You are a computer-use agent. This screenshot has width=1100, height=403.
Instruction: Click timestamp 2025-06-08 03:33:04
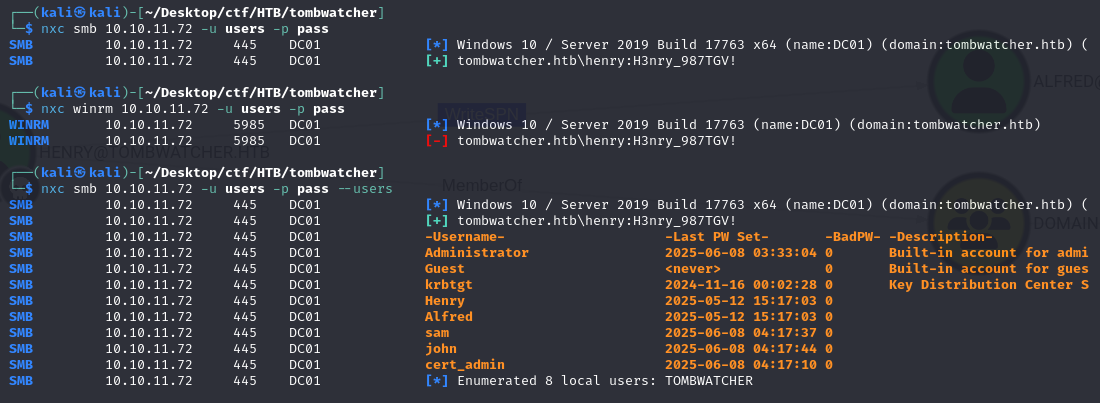click(x=741, y=253)
